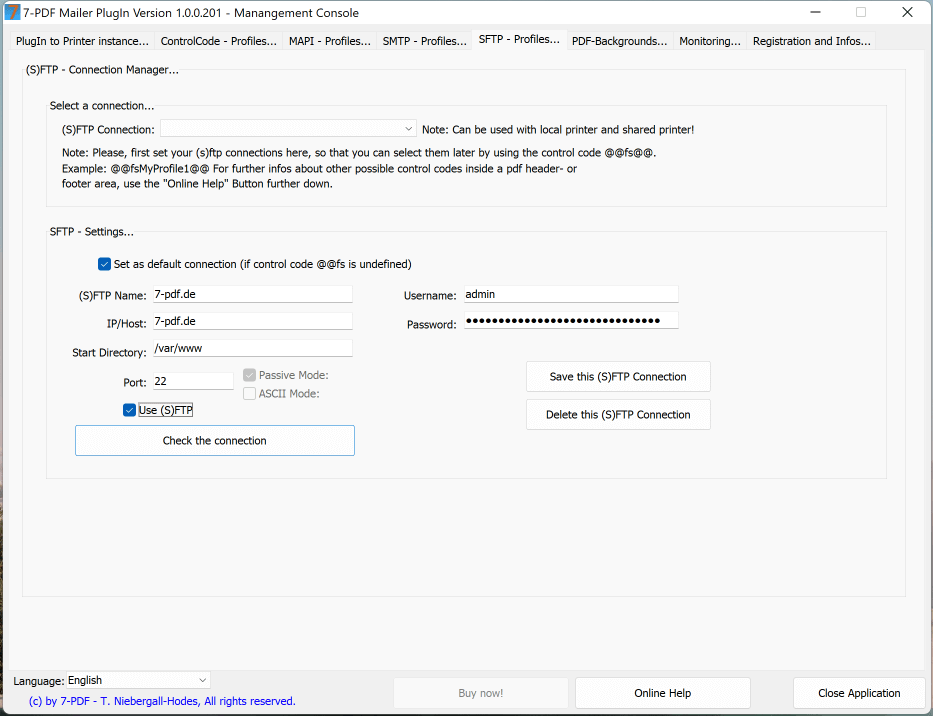Click the 7-PDF app icon in title bar
933x716 pixels.
tap(12, 13)
